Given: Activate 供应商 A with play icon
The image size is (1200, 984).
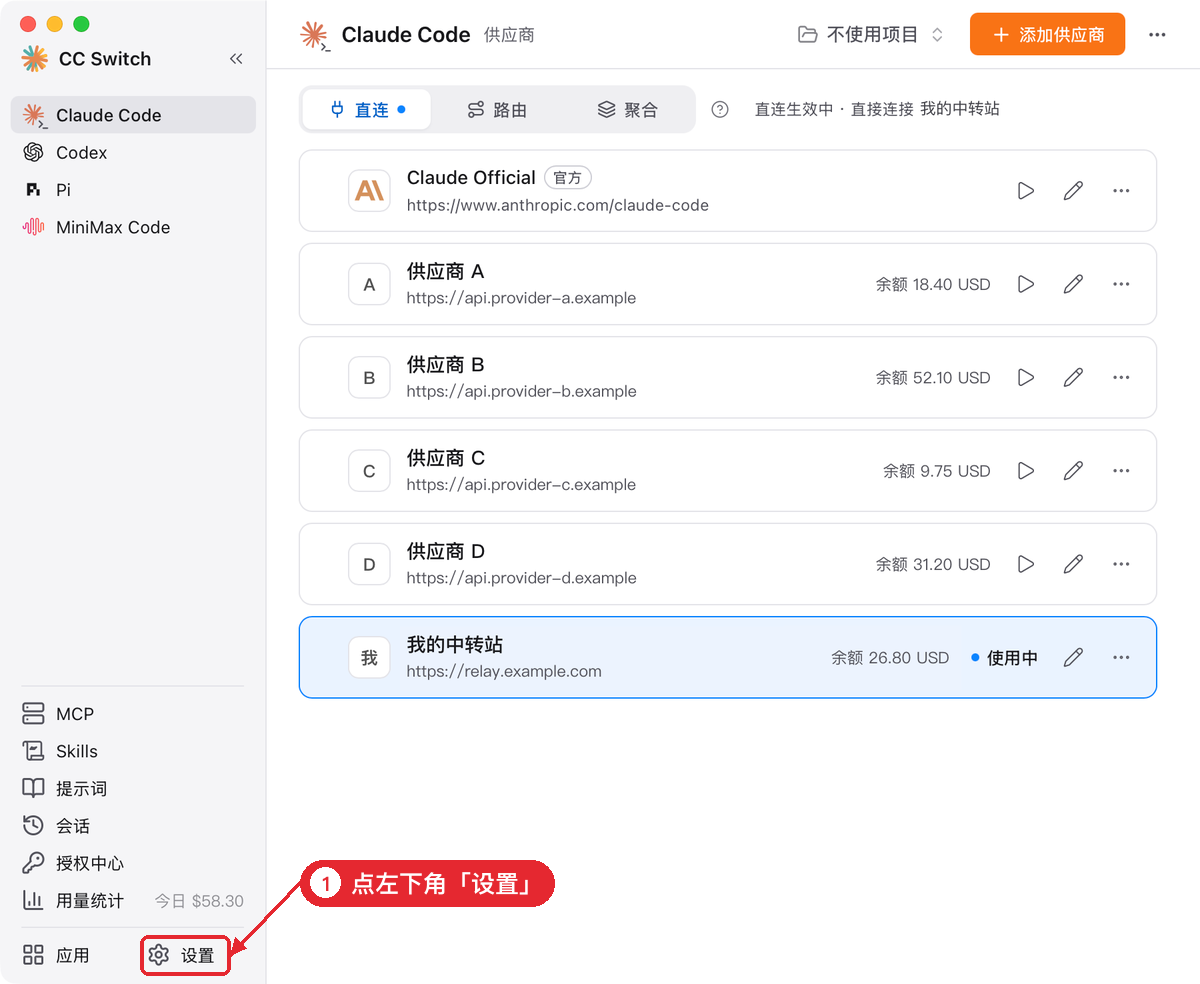Looking at the screenshot, I should (x=1026, y=284).
